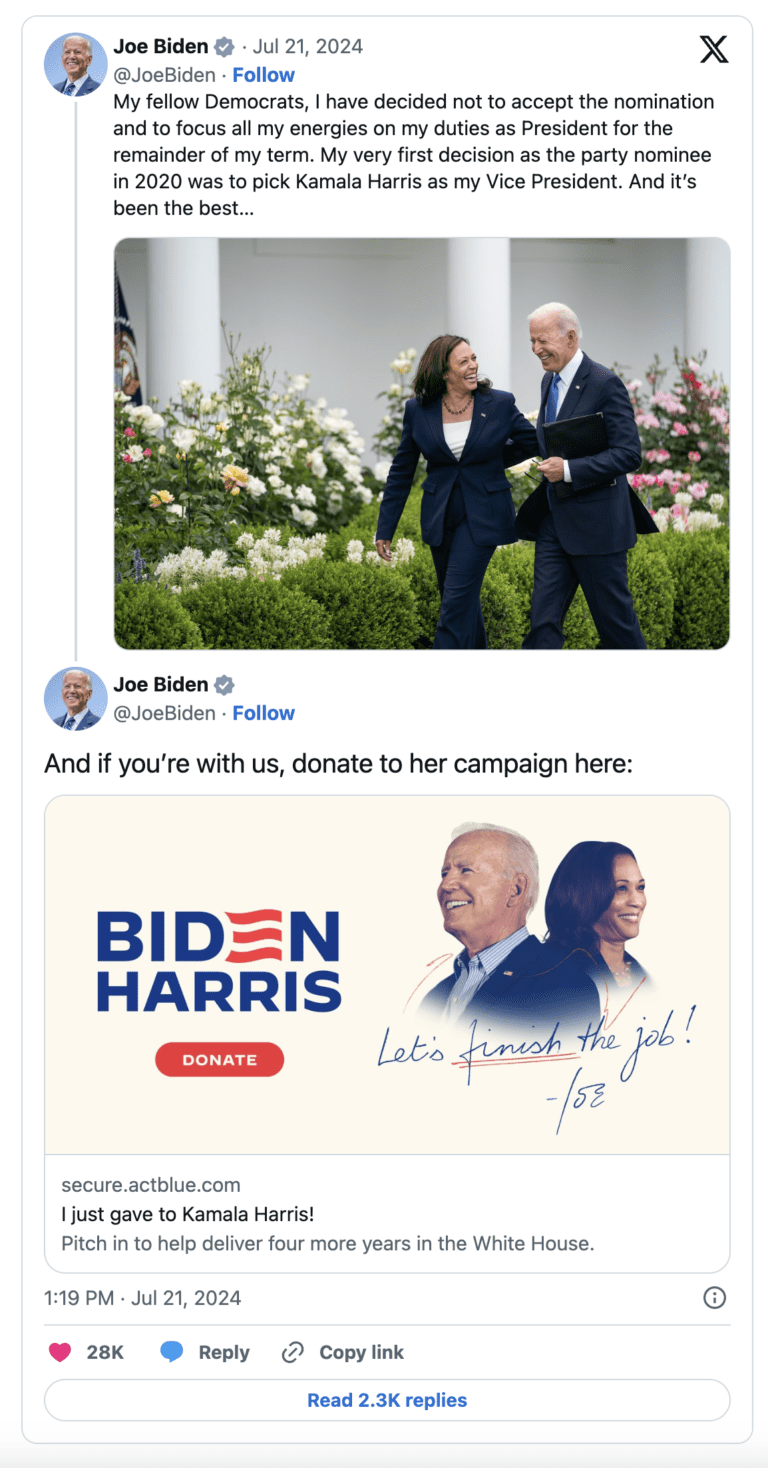
Task: Click the 1:19 PM timestamp
Action: click(79, 1298)
